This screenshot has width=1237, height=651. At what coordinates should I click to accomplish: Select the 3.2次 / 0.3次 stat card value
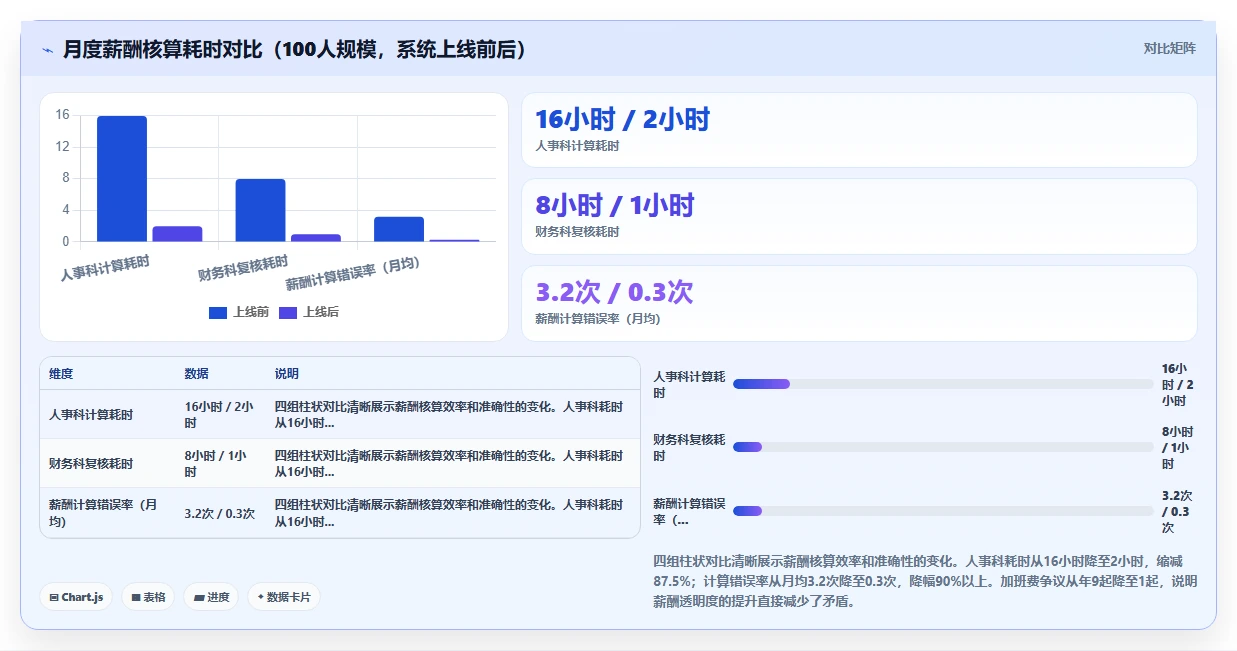click(x=614, y=292)
